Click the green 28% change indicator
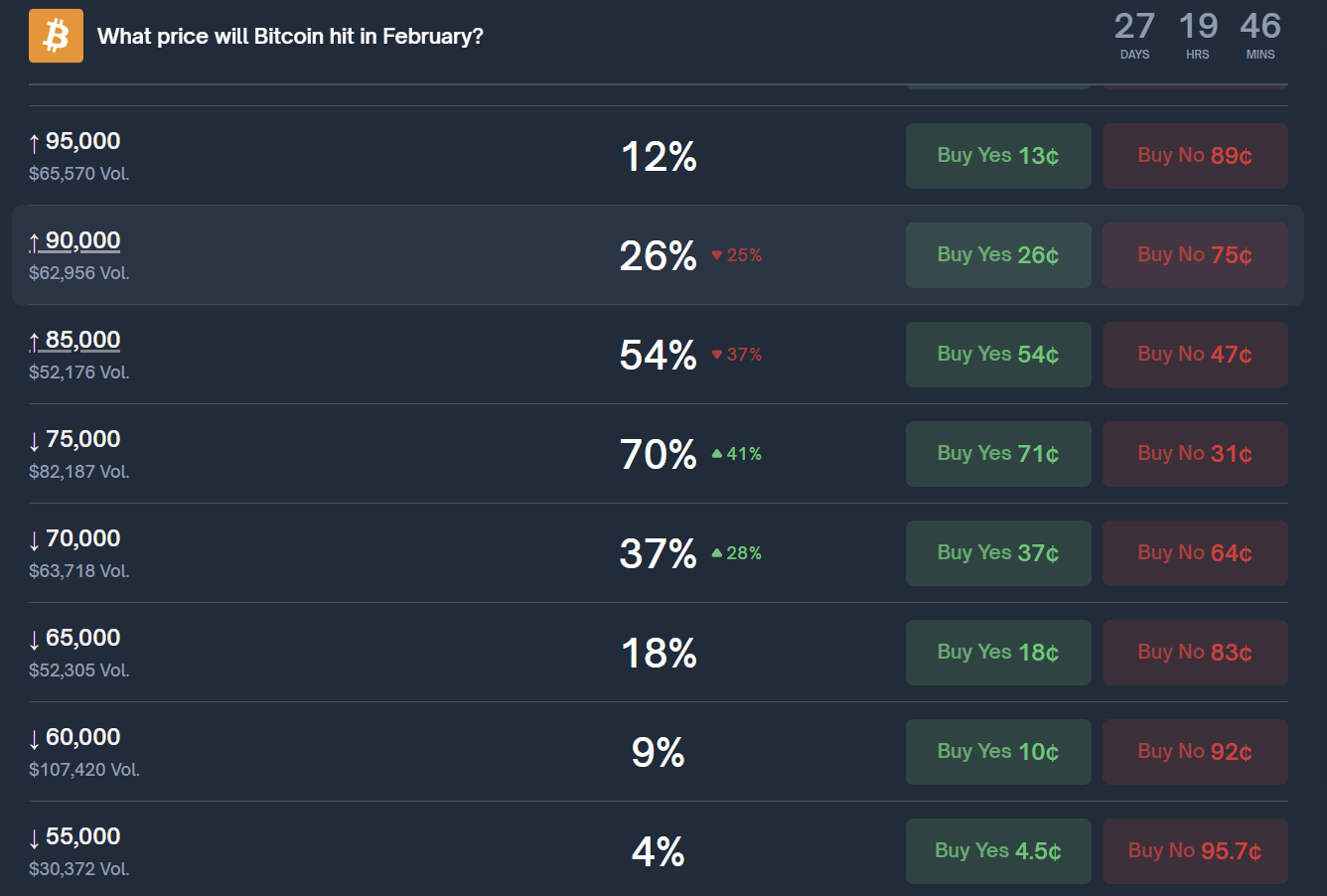This screenshot has height=896, width=1327. coord(737,553)
